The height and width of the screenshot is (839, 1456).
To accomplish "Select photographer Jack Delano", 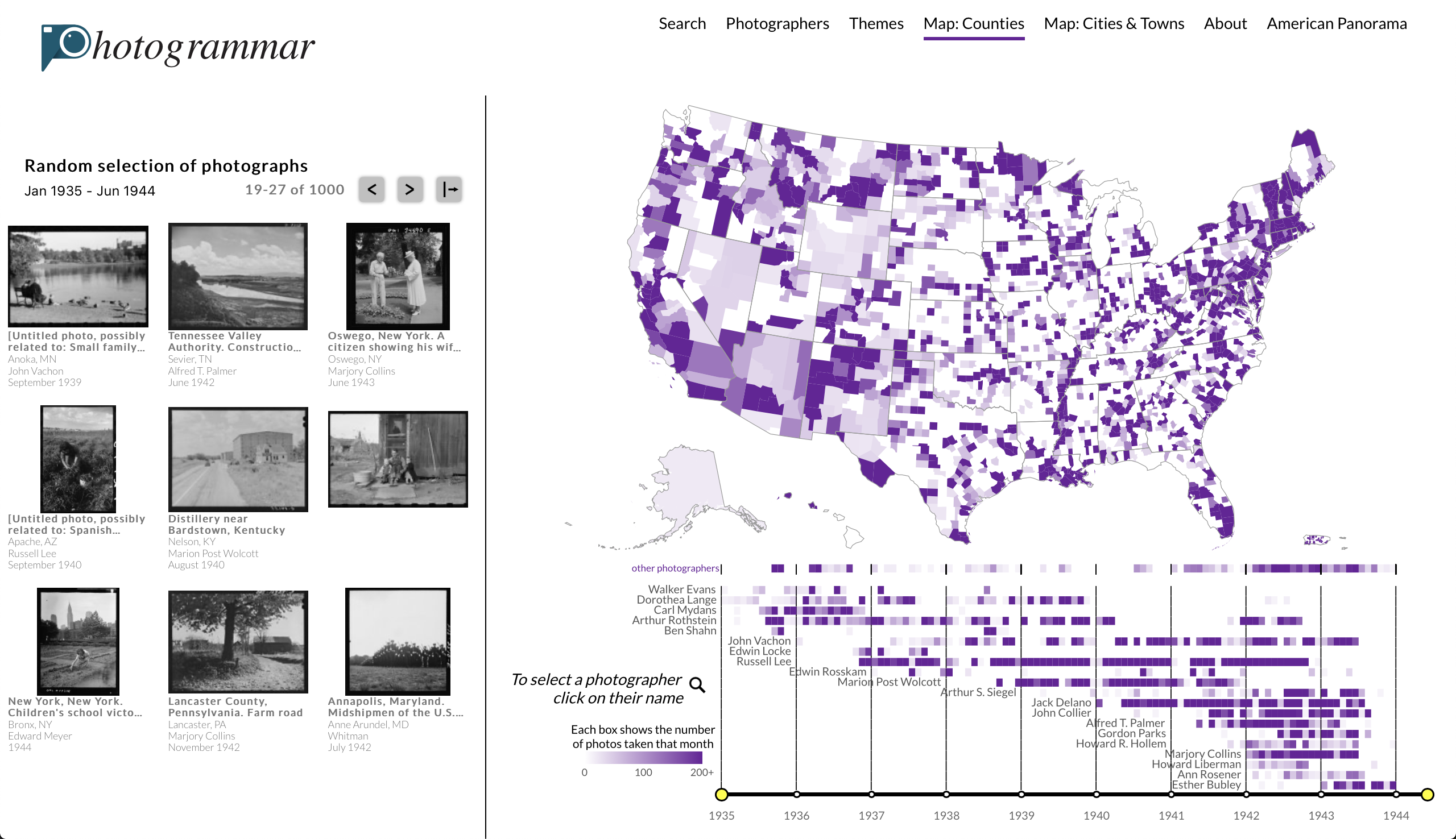I will pyautogui.click(x=1061, y=703).
